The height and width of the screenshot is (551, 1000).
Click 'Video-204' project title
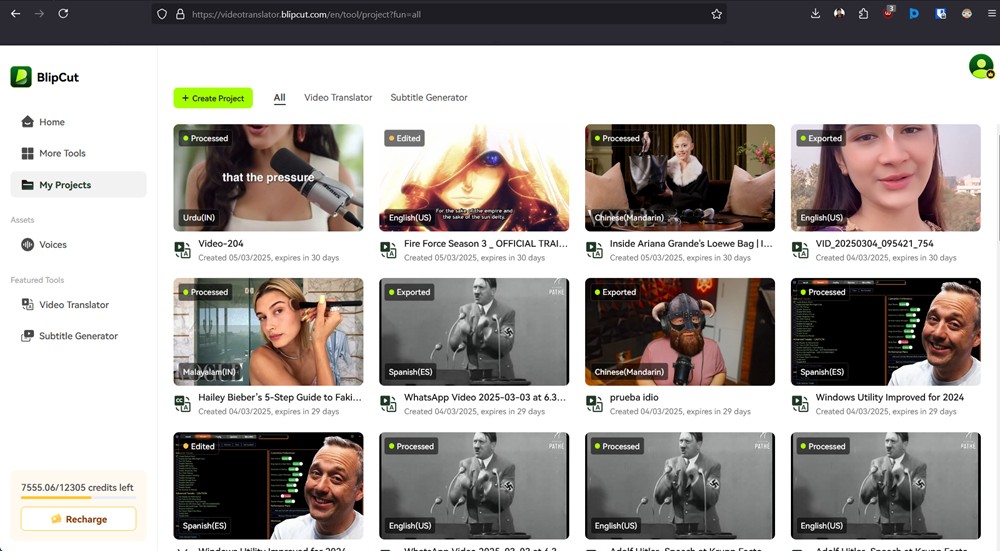(x=221, y=244)
